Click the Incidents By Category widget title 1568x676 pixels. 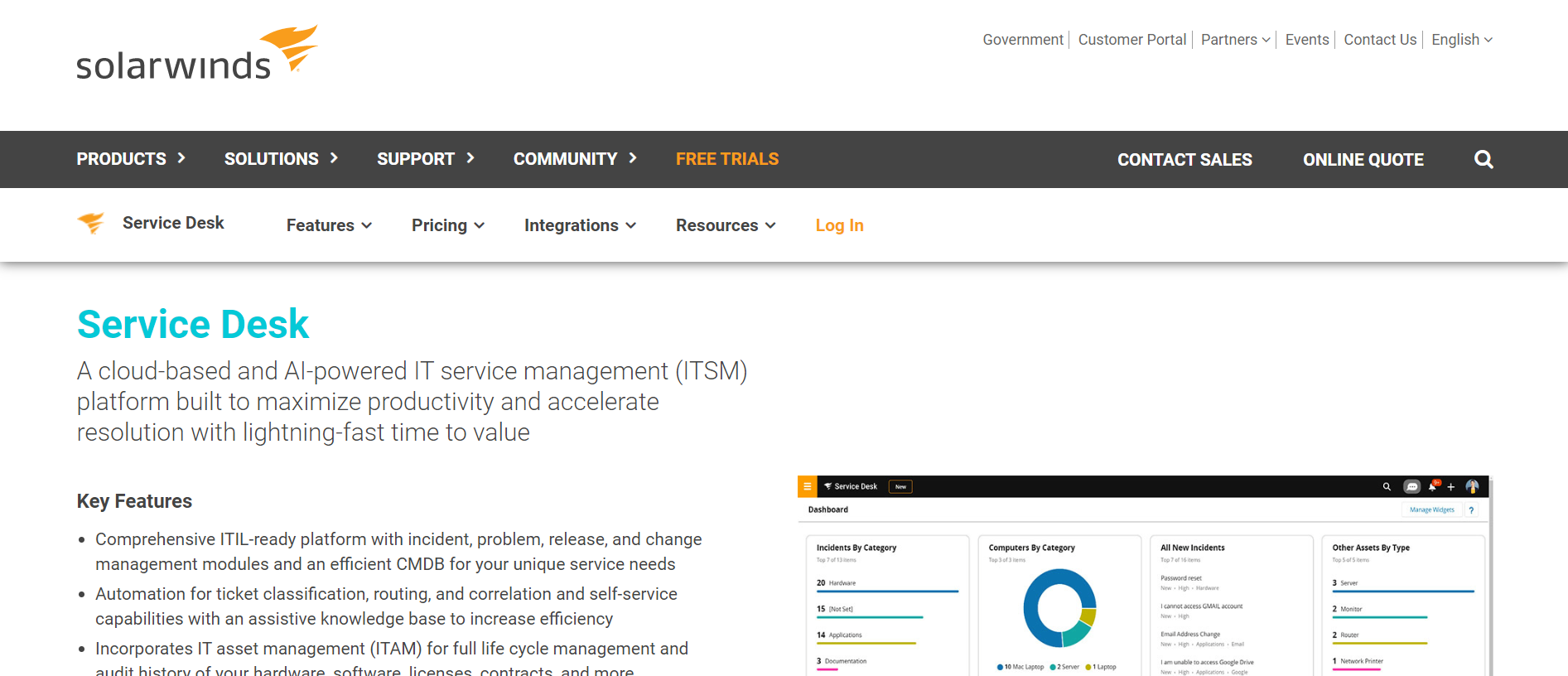[x=856, y=548]
